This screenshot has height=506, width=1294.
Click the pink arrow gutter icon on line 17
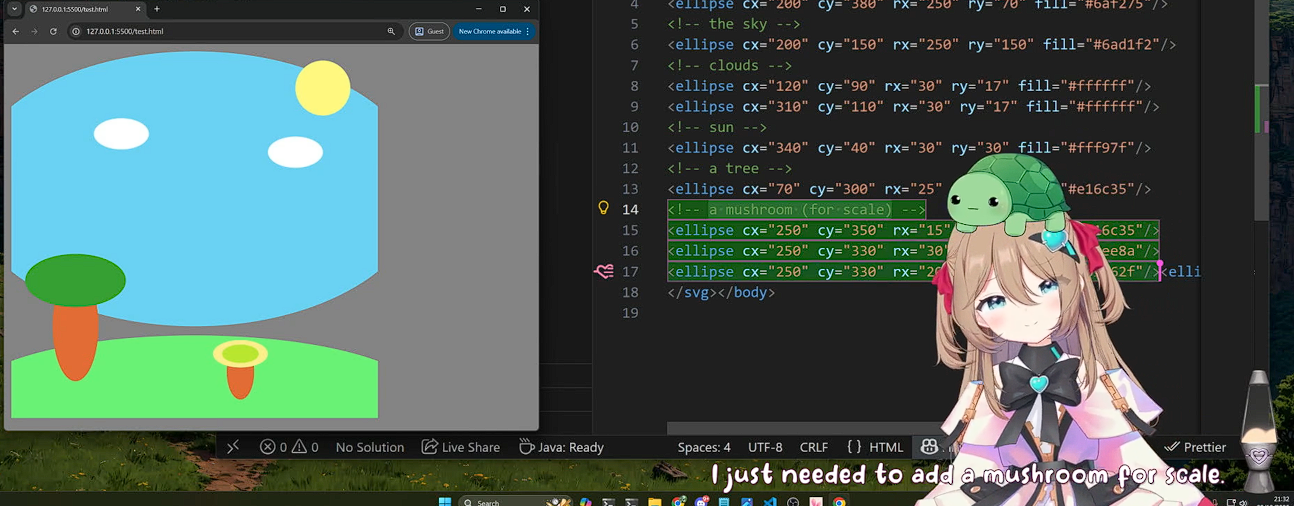click(x=603, y=271)
